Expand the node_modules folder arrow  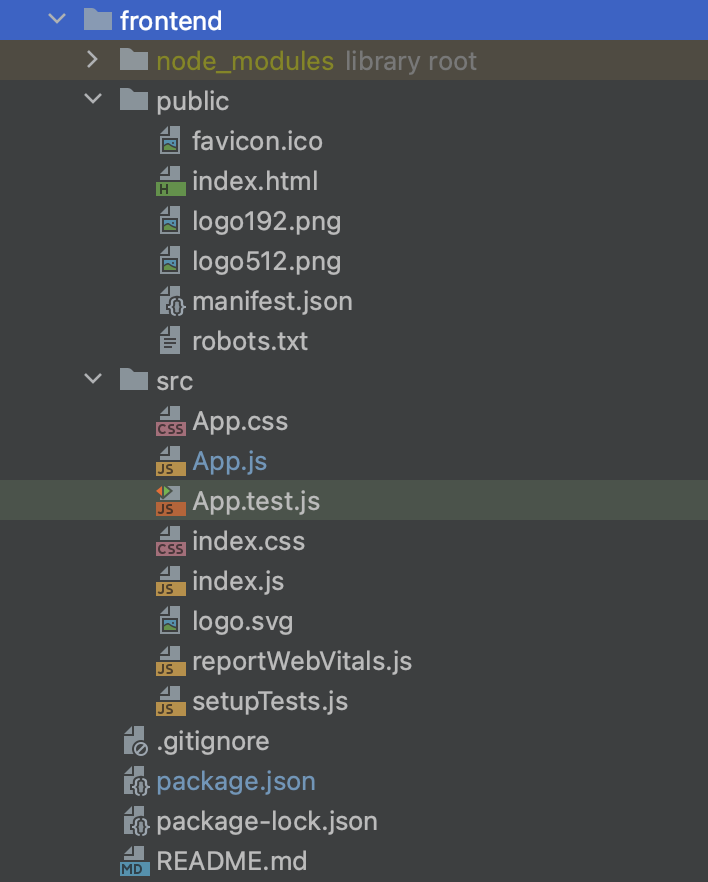coord(93,60)
